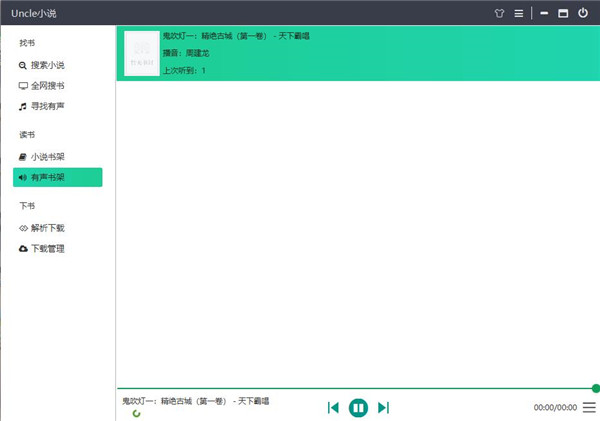Open the player chapter list icon
The height and width of the screenshot is (421, 600).
click(589, 407)
